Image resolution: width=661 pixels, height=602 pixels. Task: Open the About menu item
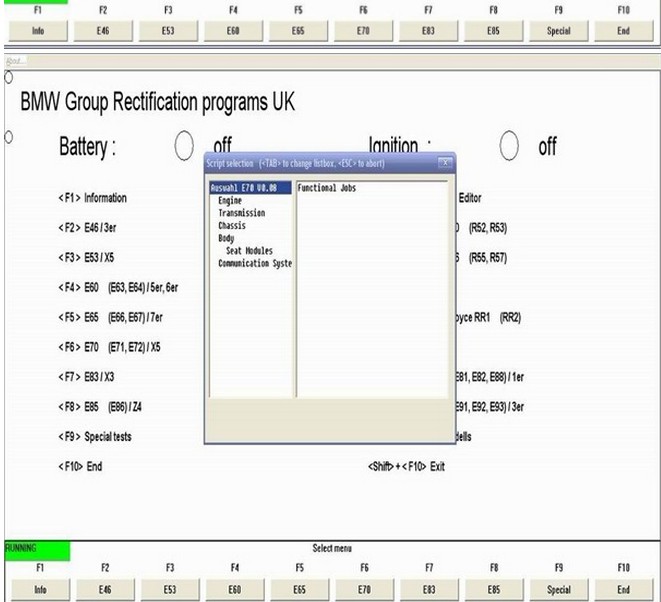click(x=16, y=62)
